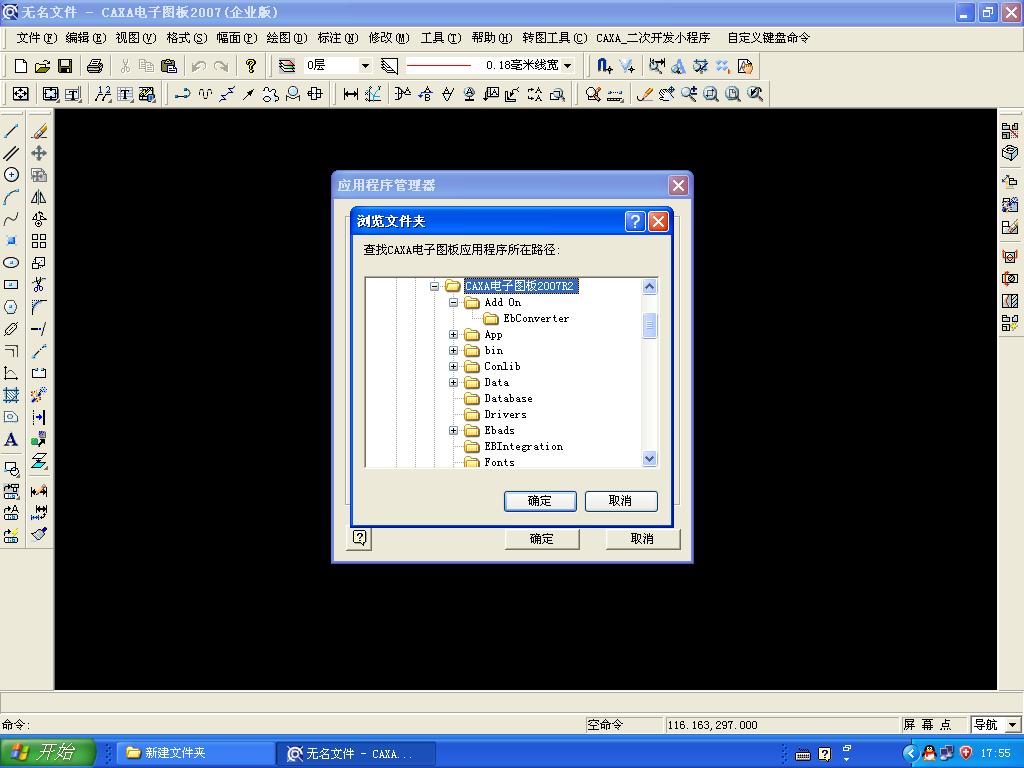Click the Print icon in toolbar
Viewport: 1024px width, 768px height.
point(95,65)
